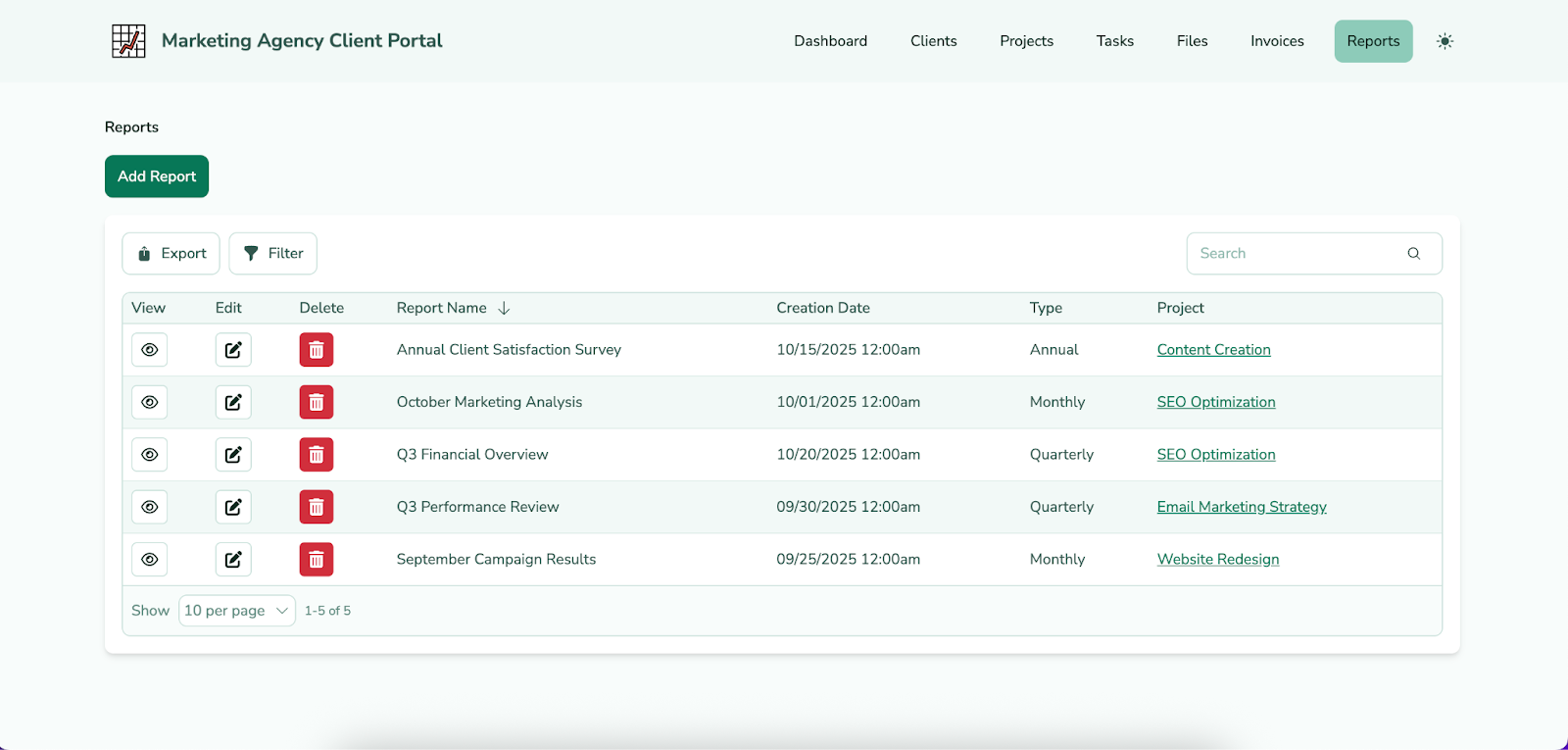Viewport: 1568px width, 750px height.
Task: Click eye icon for Q3 Performance Review
Action: click(150, 507)
